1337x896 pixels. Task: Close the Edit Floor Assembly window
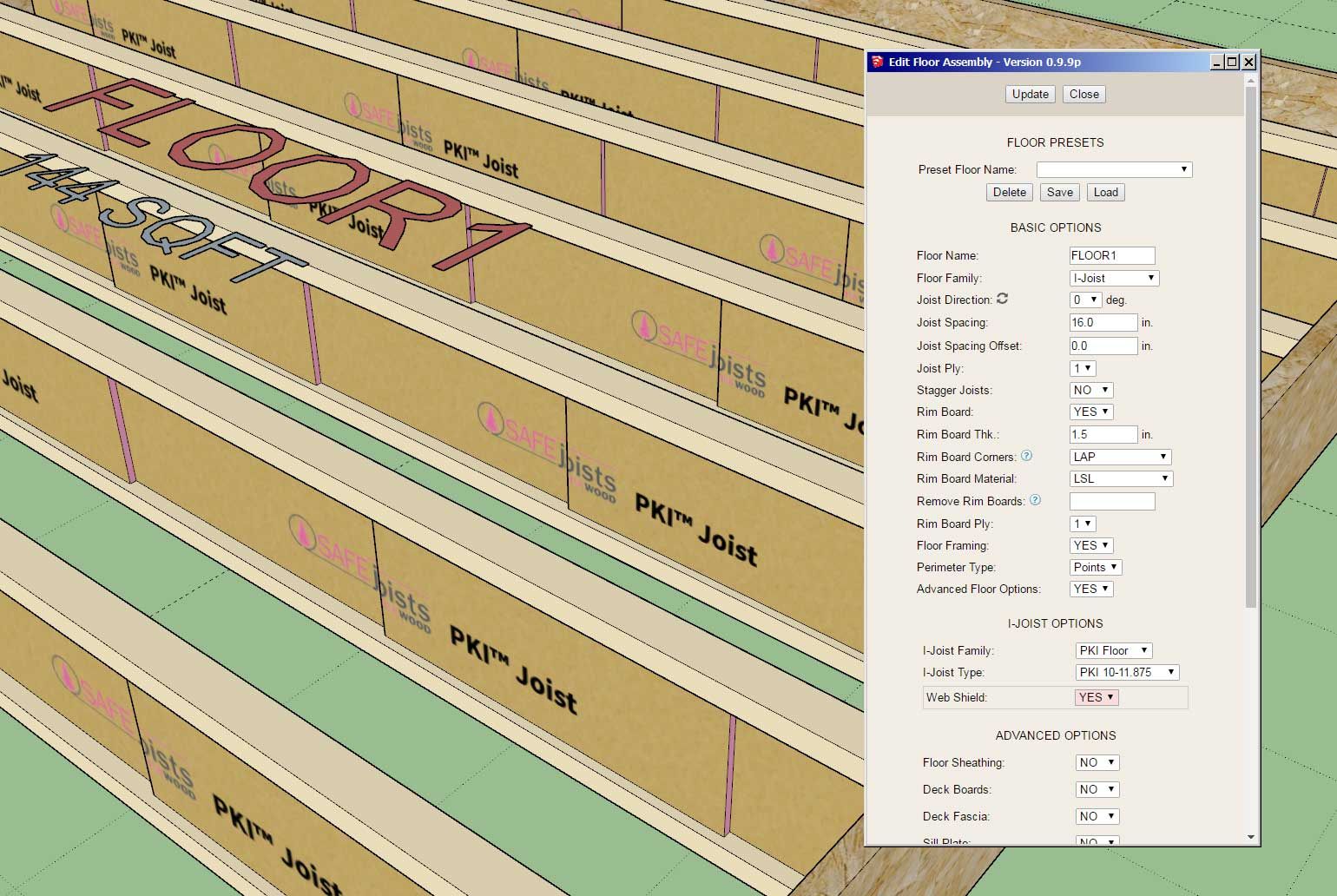[1248, 62]
